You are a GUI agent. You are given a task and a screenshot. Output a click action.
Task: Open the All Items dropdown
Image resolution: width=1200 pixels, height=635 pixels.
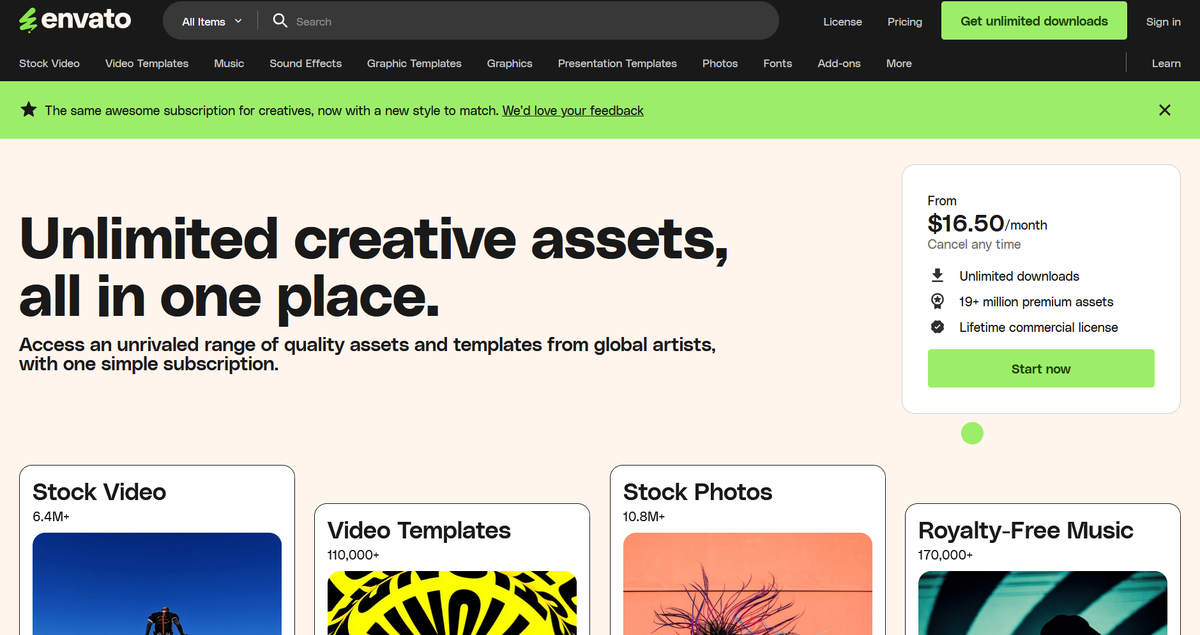pyautogui.click(x=212, y=21)
